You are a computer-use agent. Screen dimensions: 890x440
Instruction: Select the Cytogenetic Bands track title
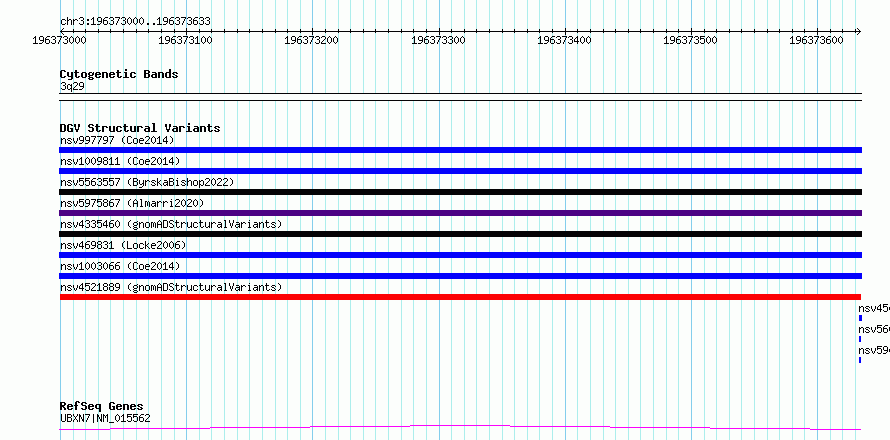point(119,74)
